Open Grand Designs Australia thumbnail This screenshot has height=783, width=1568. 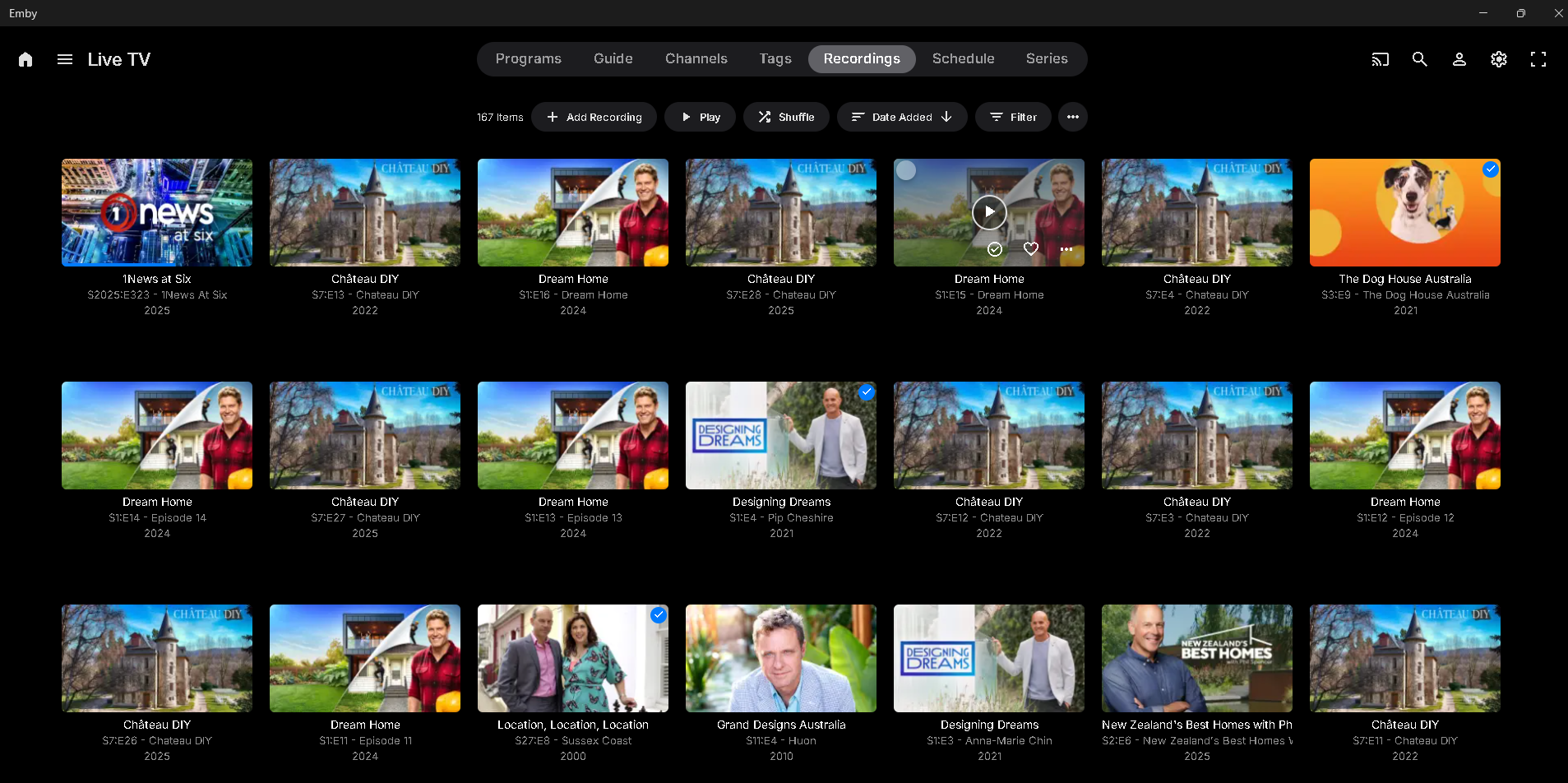[781, 658]
